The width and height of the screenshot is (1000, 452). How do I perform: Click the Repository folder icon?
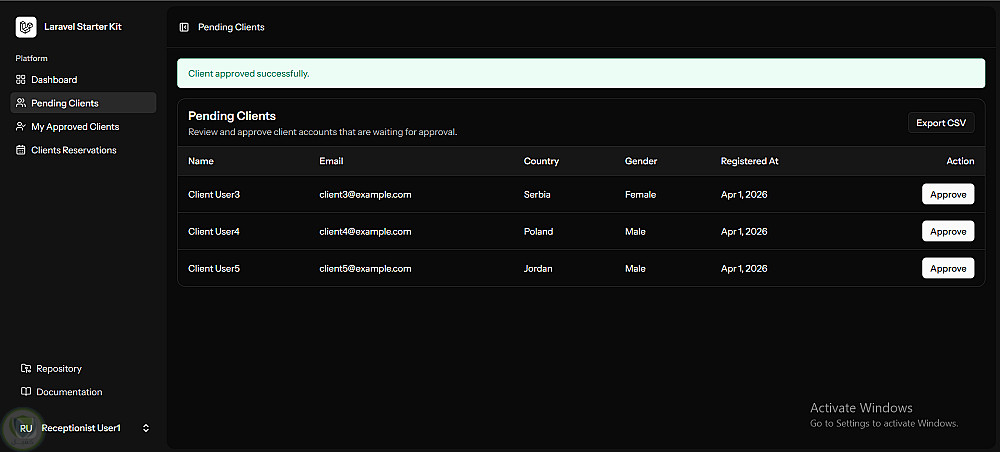click(26, 368)
